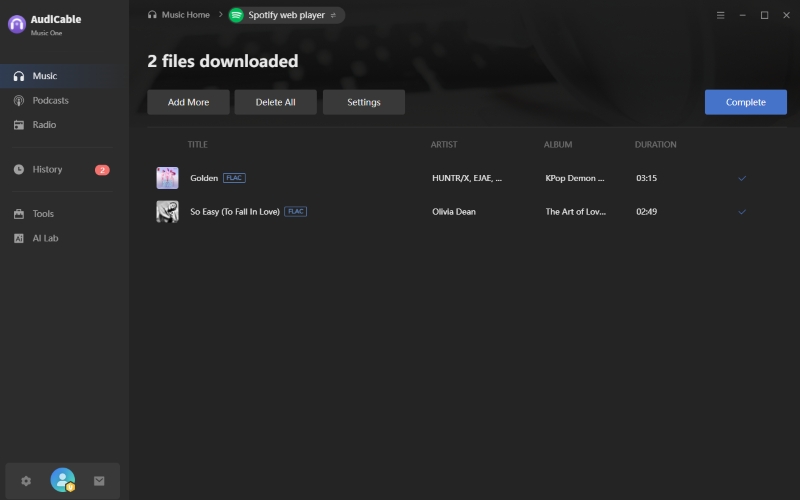
Task: Click the ARTIST column header
Action: [x=444, y=144]
